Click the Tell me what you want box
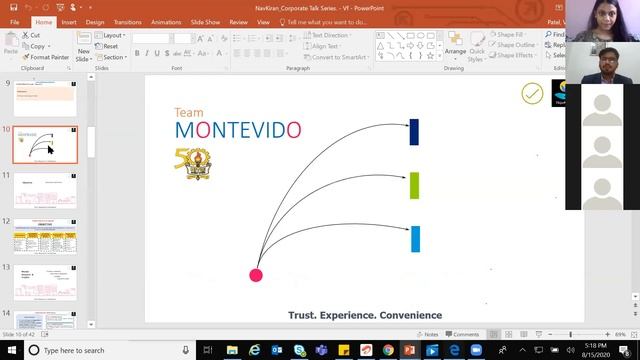The height and width of the screenshot is (360, 640). pyautogui.click(x=323, y=22)
